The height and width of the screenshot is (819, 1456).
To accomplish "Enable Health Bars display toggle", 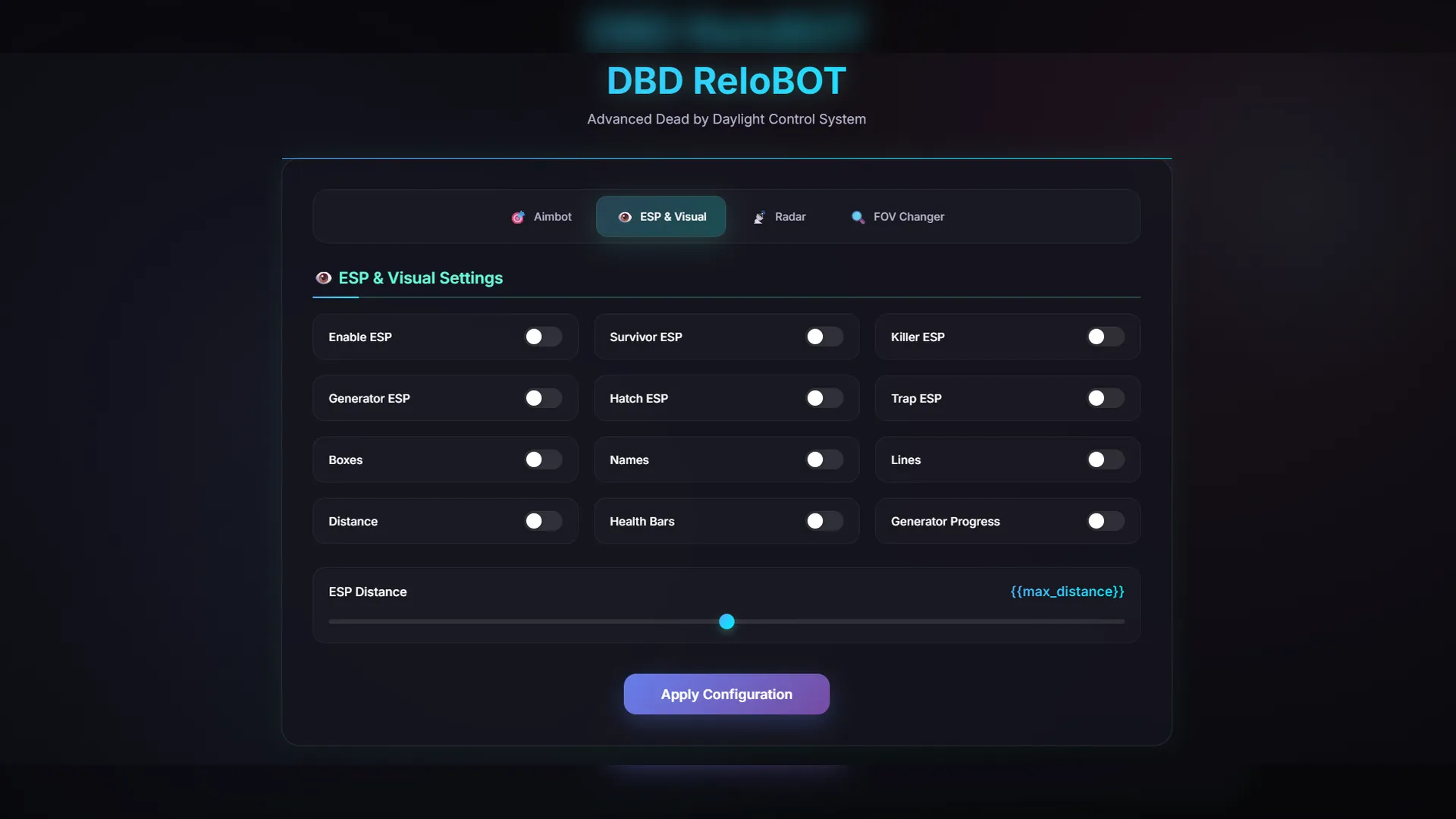I will pos(824,521).
